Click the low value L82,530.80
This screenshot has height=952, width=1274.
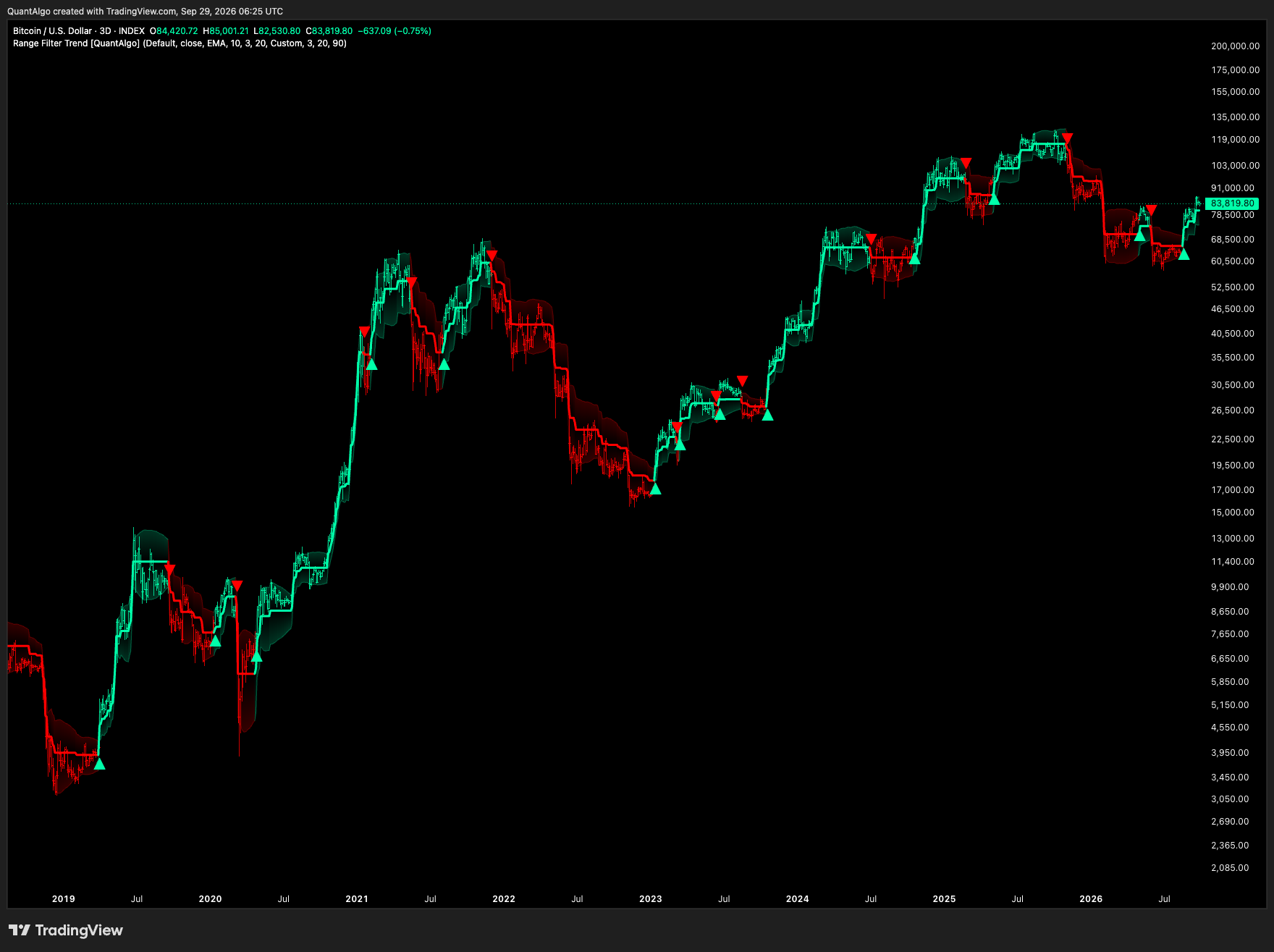pos(277,31)
